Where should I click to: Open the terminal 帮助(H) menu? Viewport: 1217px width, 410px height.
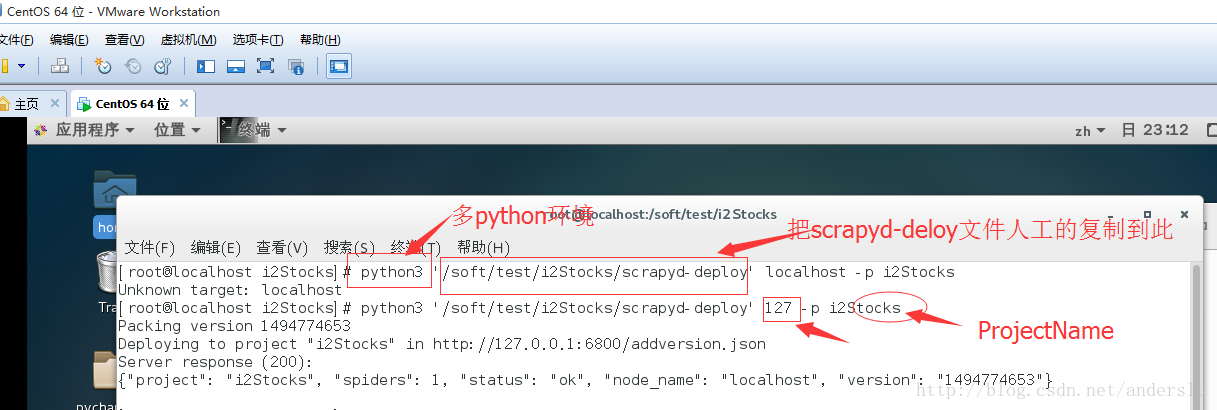point(483,247)
